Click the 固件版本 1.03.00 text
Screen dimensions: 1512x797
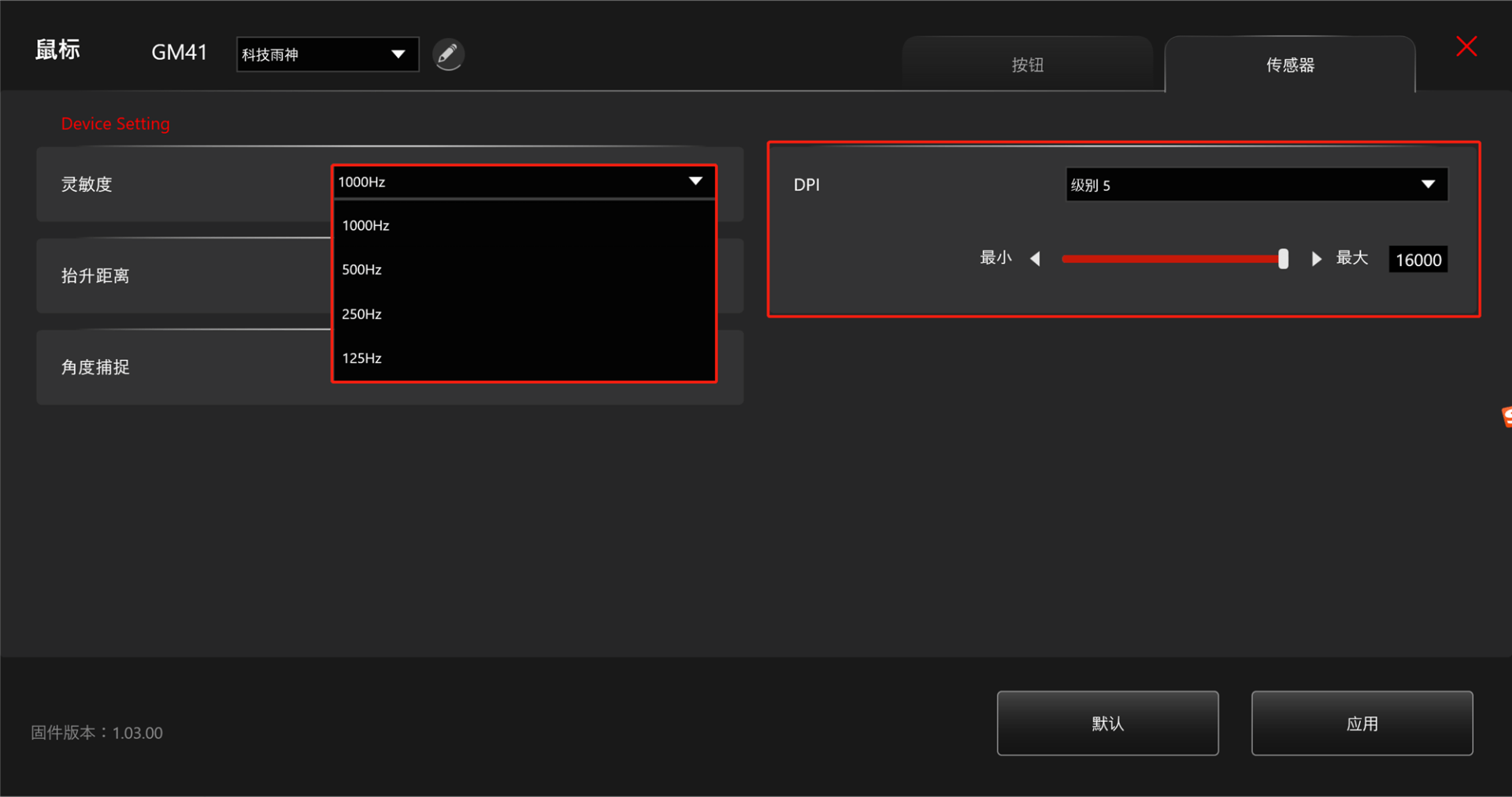pos(97,732)
